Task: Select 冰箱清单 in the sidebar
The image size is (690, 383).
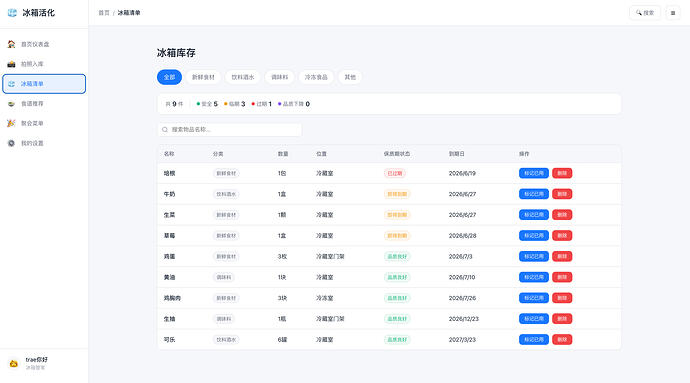Action: click(x=44, y=84)
